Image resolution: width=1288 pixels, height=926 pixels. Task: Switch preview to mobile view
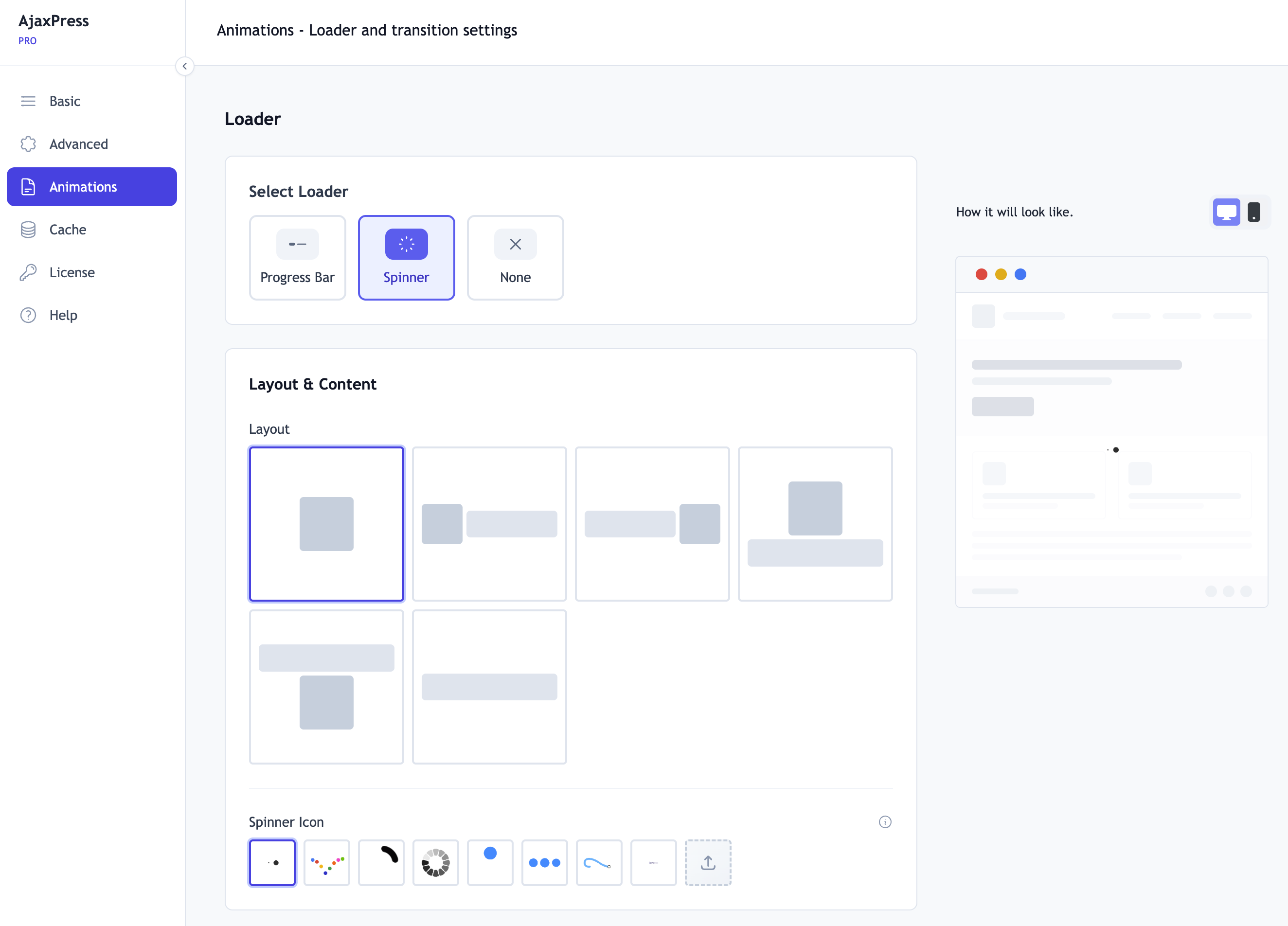[x=1254, y=212]
